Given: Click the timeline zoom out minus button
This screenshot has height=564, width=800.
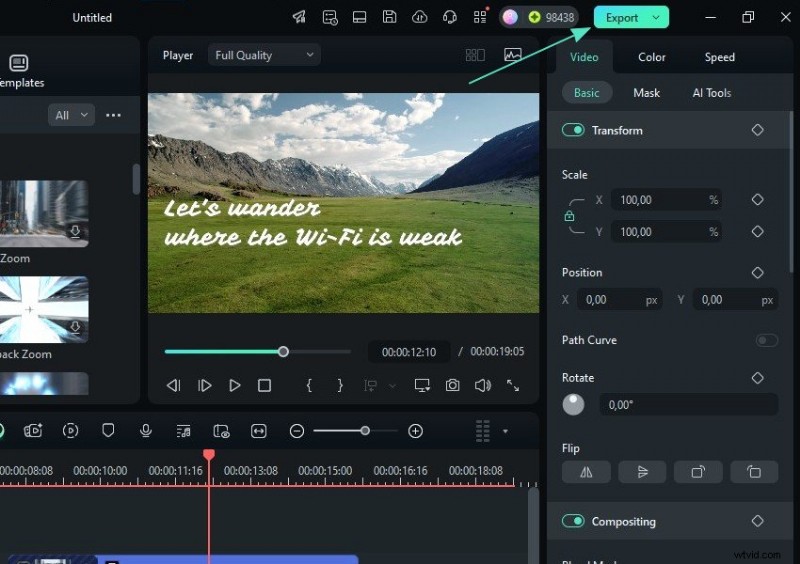Looking at the screenshot, I should 296,431.
